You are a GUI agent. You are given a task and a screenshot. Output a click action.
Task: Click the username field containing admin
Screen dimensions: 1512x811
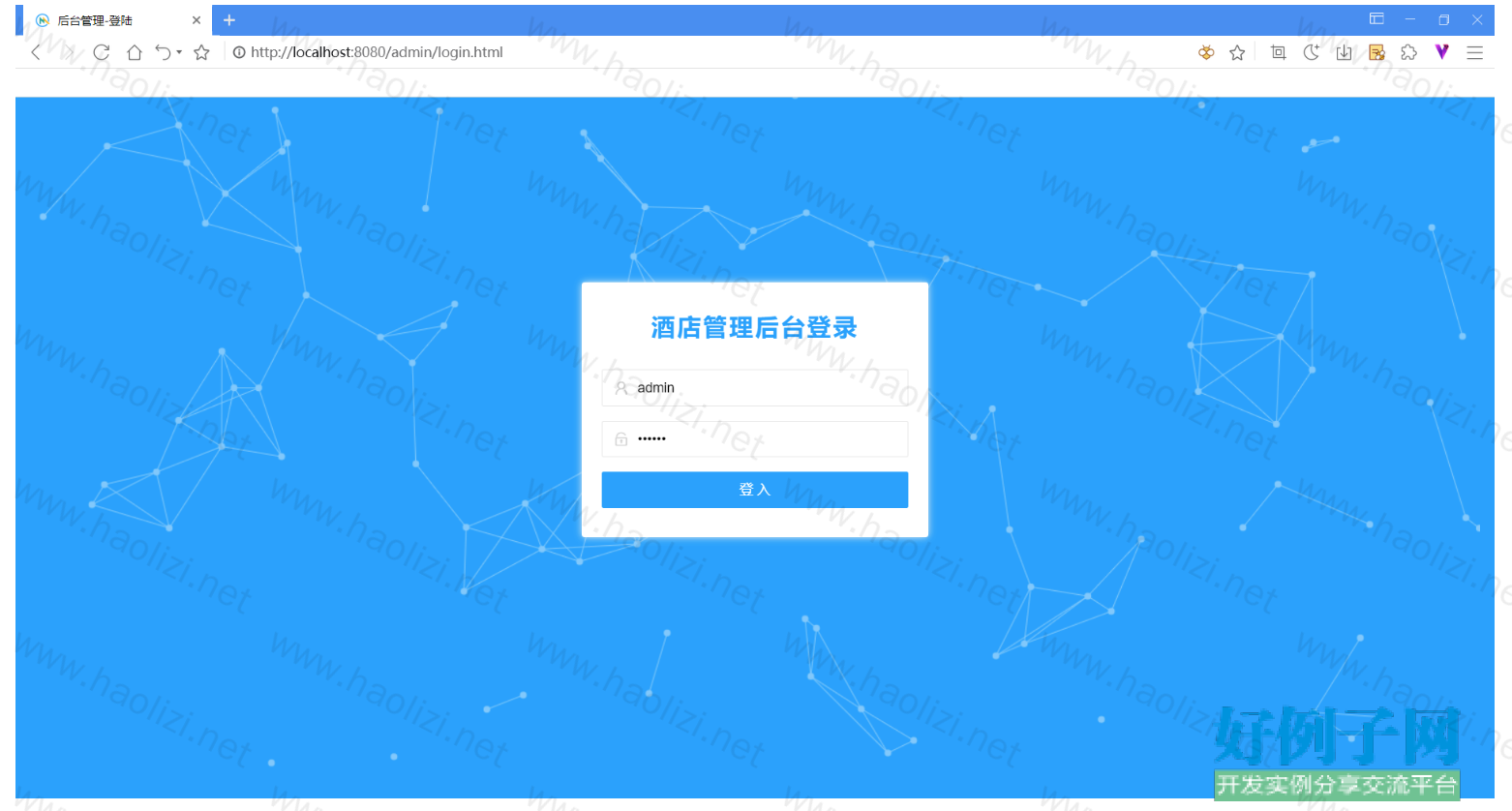tap(765, 388)
